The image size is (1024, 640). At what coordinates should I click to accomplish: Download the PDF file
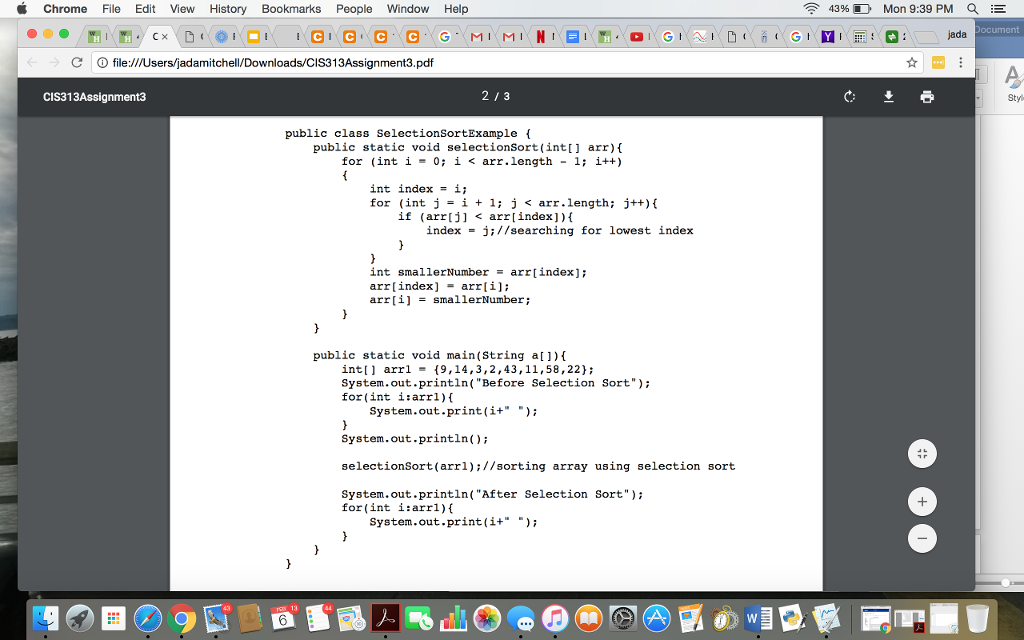(x=887, y=97)
